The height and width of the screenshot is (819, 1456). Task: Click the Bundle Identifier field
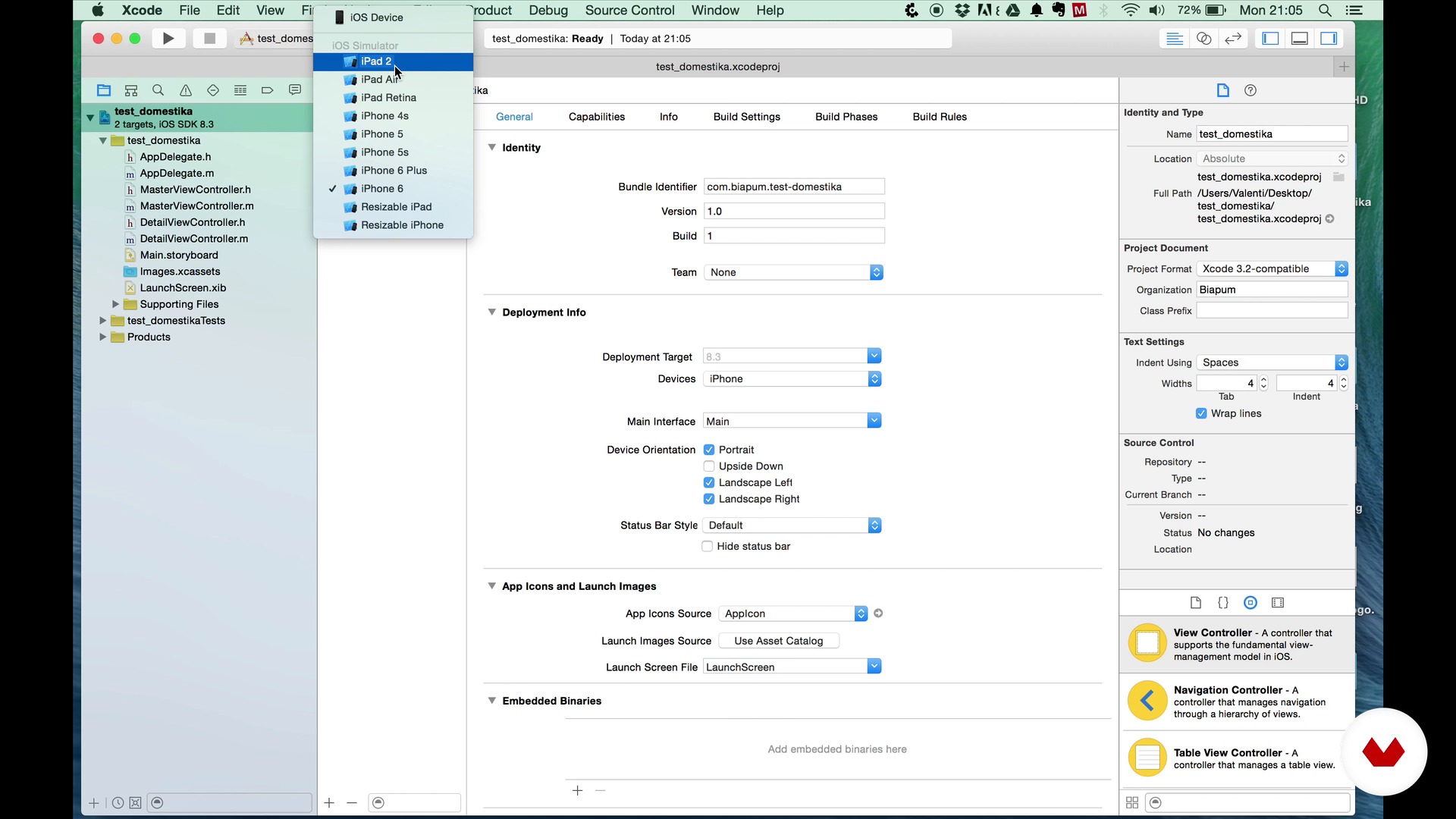[794, 187]
